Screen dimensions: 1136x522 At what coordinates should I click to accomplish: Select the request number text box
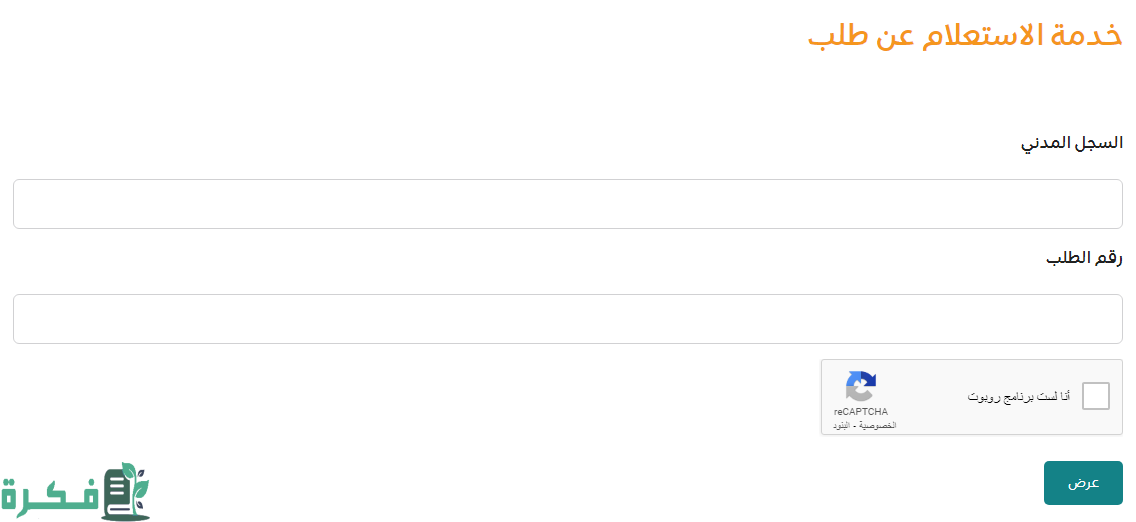[568, 319]
